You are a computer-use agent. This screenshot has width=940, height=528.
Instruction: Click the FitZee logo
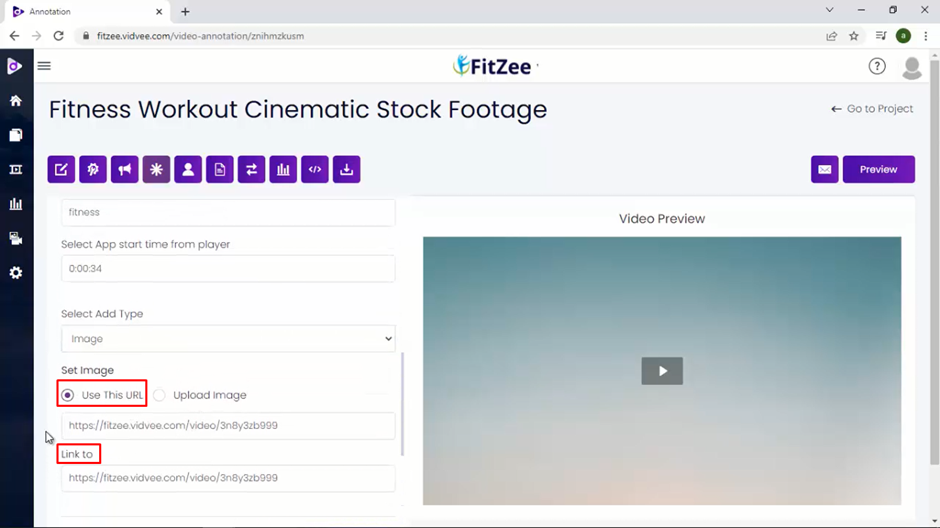tap(493, 66)
